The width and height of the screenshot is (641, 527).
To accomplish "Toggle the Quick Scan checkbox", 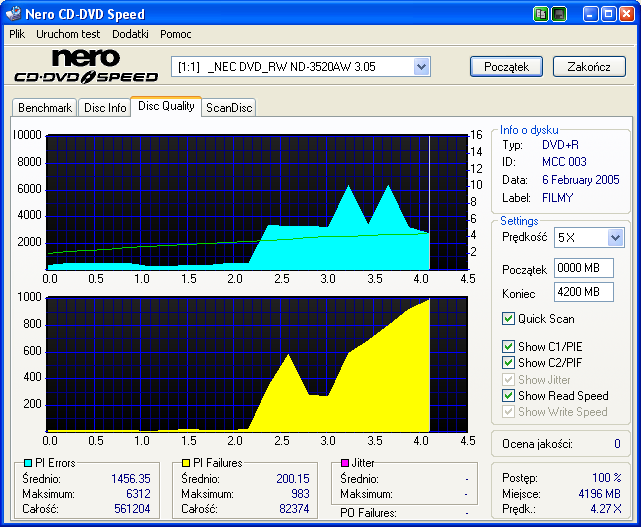I will tap(508, 318).
